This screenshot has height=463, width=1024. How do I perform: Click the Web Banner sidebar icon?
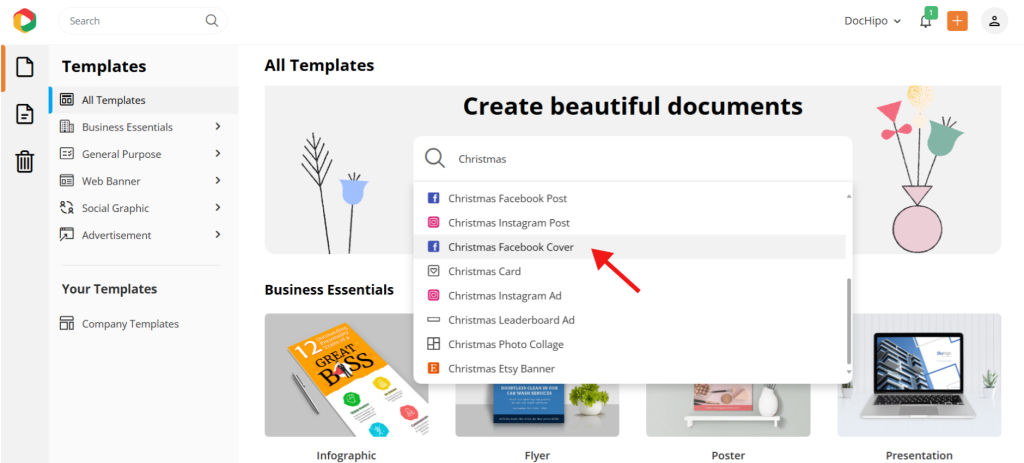67,181
